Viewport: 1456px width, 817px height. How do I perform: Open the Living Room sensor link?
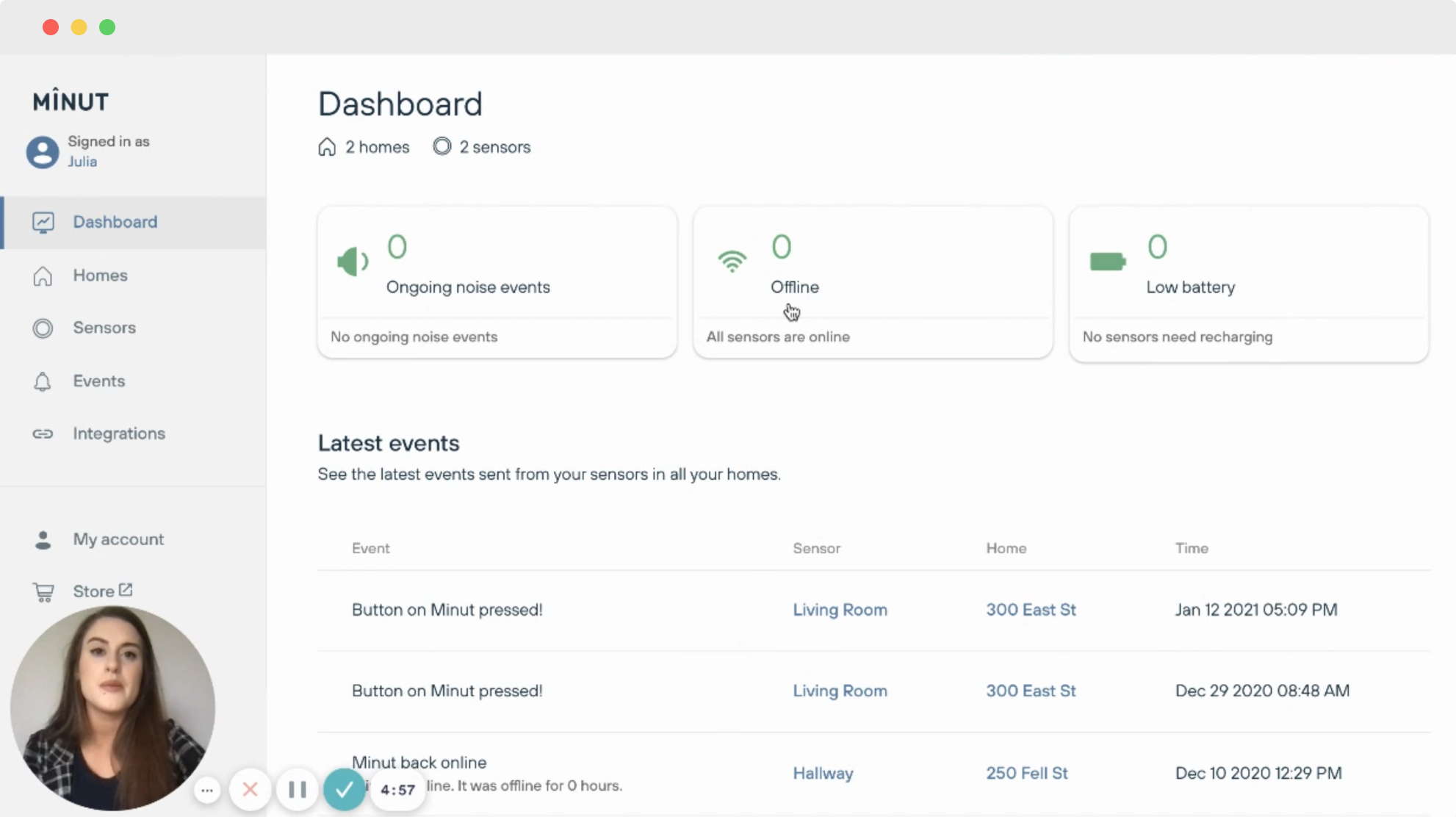click(x=839, y=610)
